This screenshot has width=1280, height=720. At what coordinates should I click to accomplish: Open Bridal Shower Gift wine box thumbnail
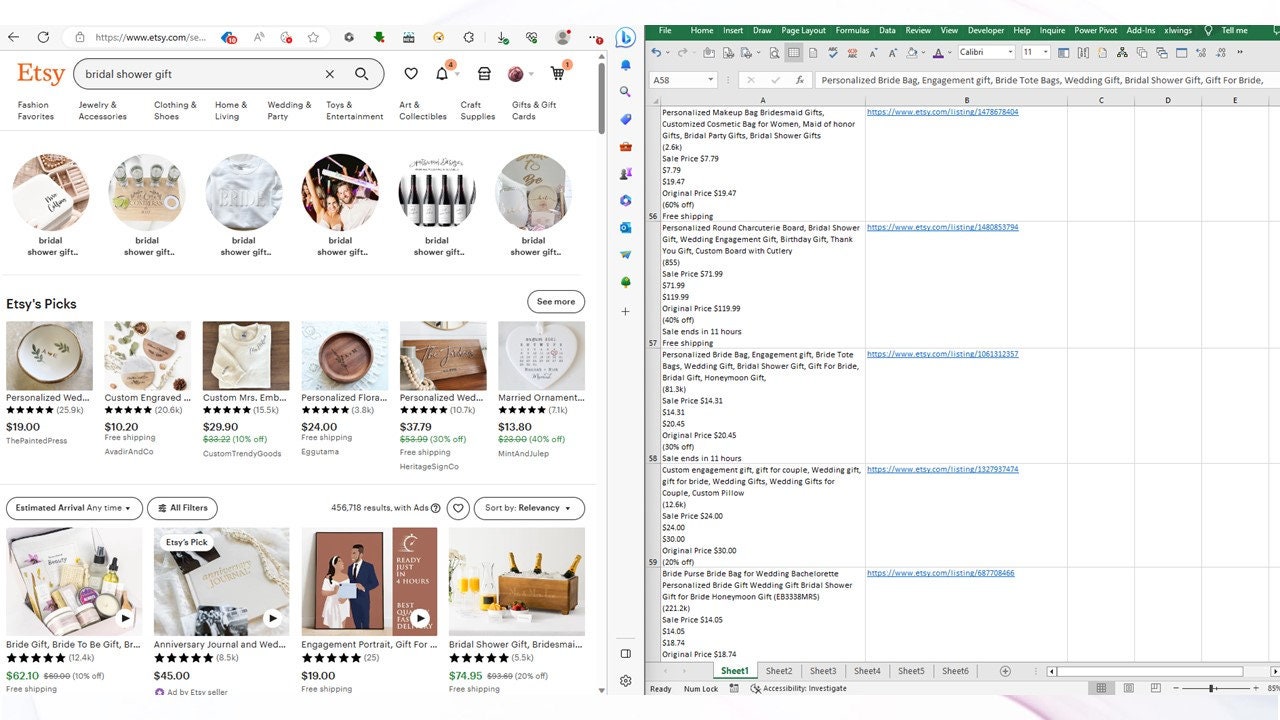pyautogui.click(x=517, y=582)
